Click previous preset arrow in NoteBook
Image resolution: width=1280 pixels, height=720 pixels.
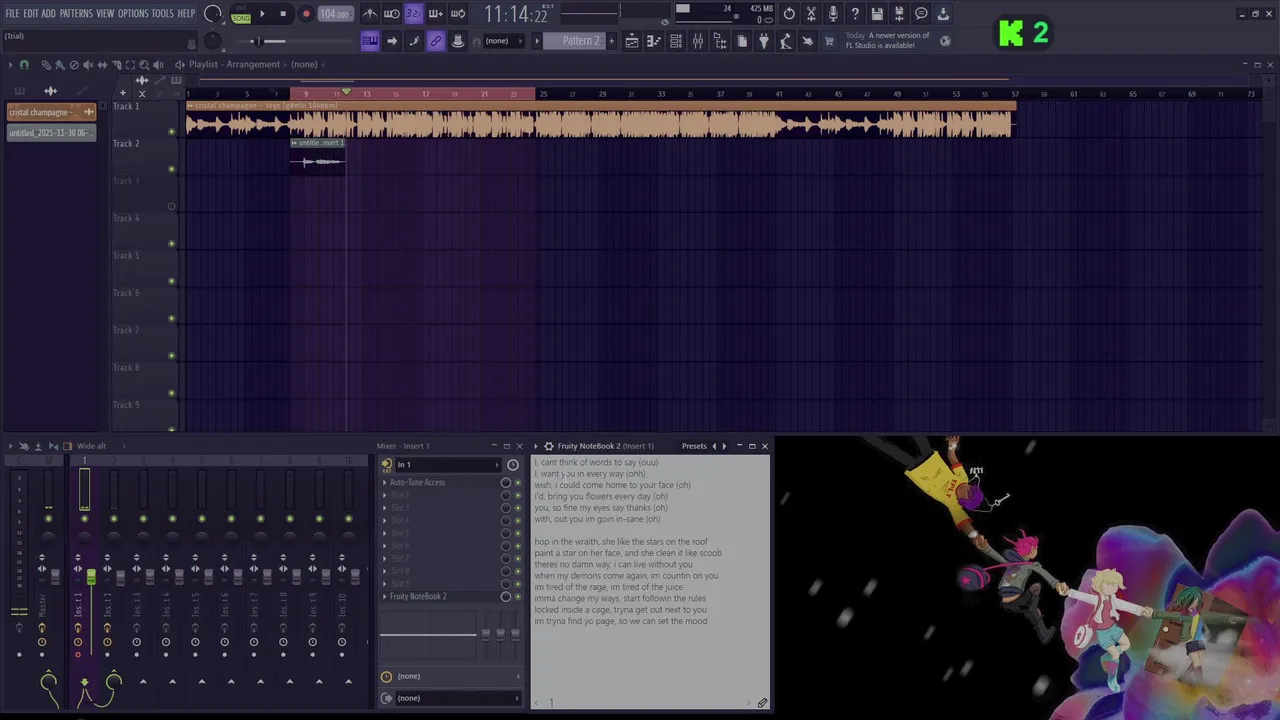coord(714,446)
